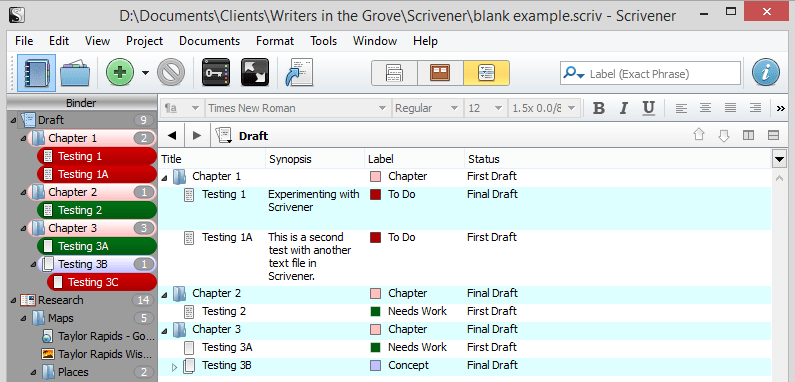Open the Edit menu
This screenshot has width=795, height=382.
click(59, 41)
